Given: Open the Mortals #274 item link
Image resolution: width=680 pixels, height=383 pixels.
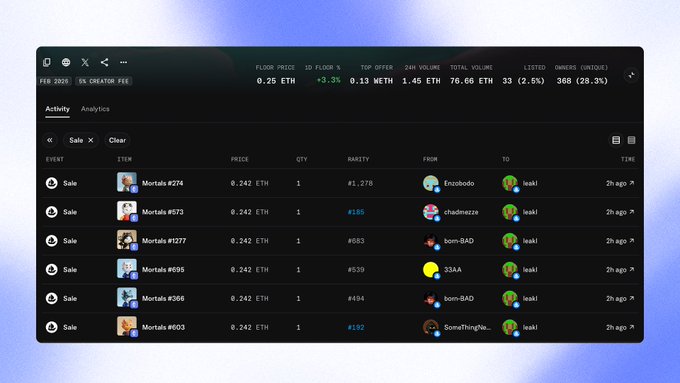Looking at the screenshot, I should 163,183.
